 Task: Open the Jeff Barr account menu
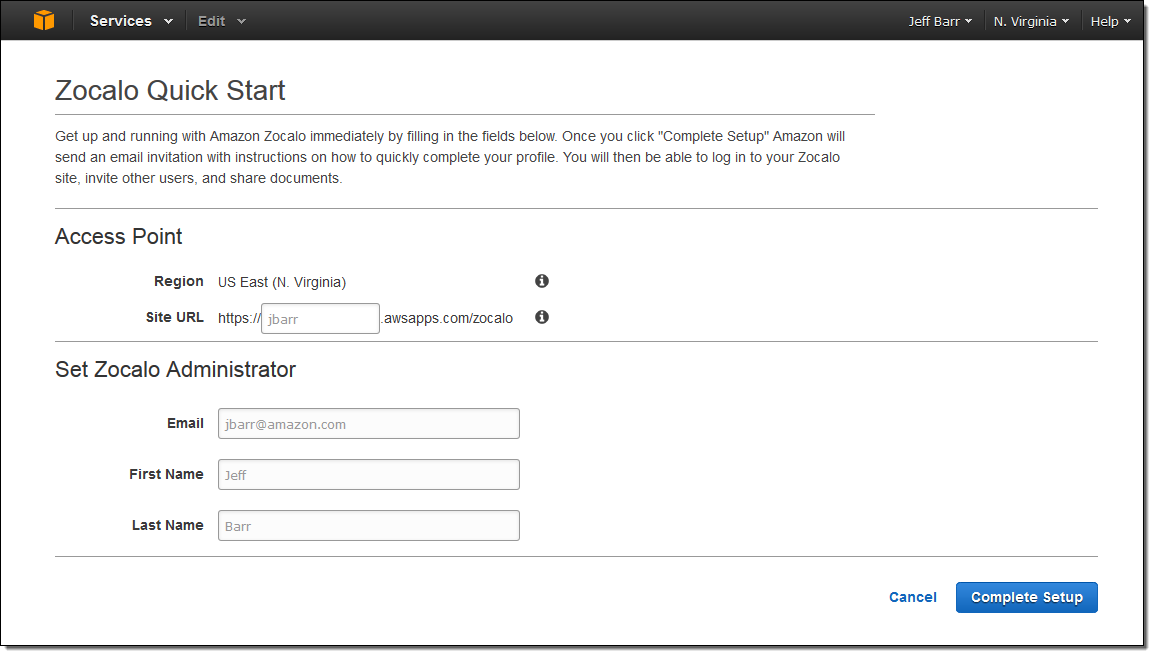click(939, 21)
